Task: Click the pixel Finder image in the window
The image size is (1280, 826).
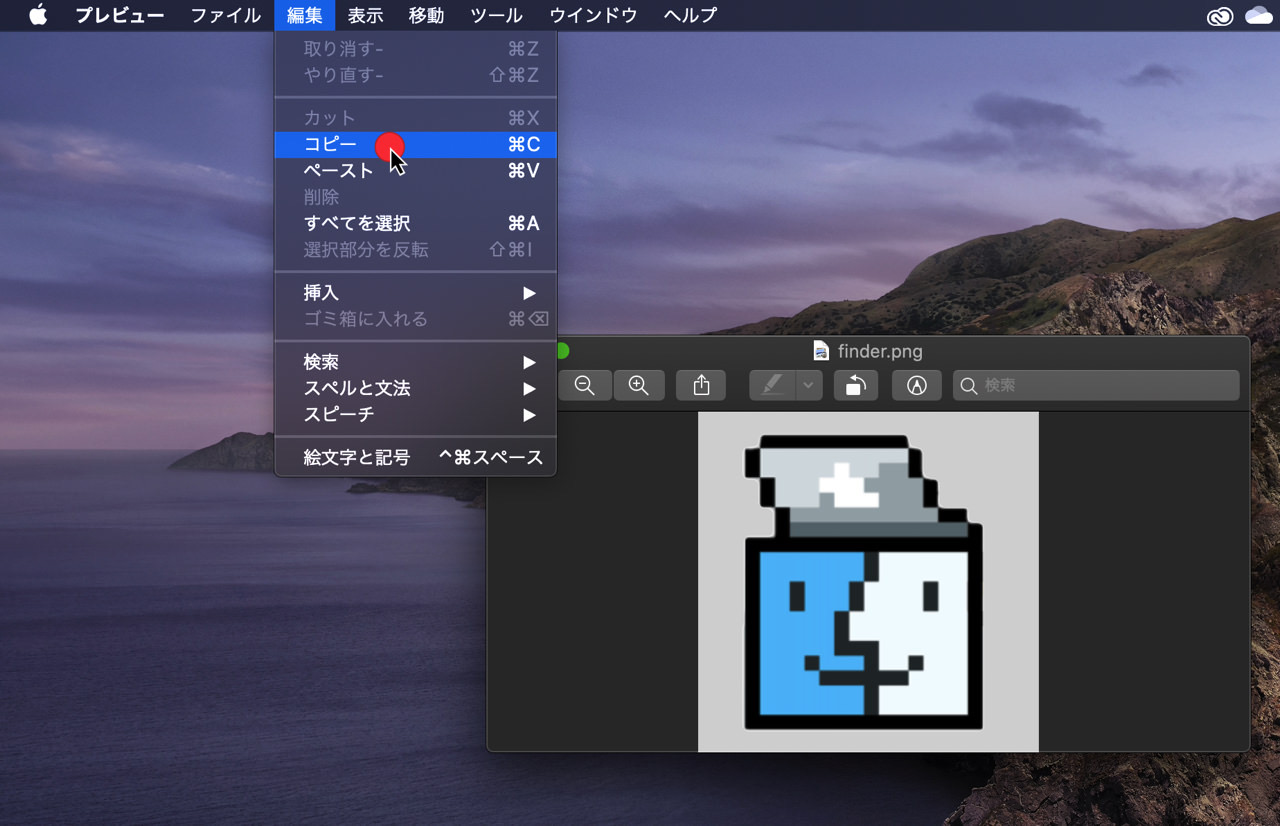Action: click(x=868, y=581)
